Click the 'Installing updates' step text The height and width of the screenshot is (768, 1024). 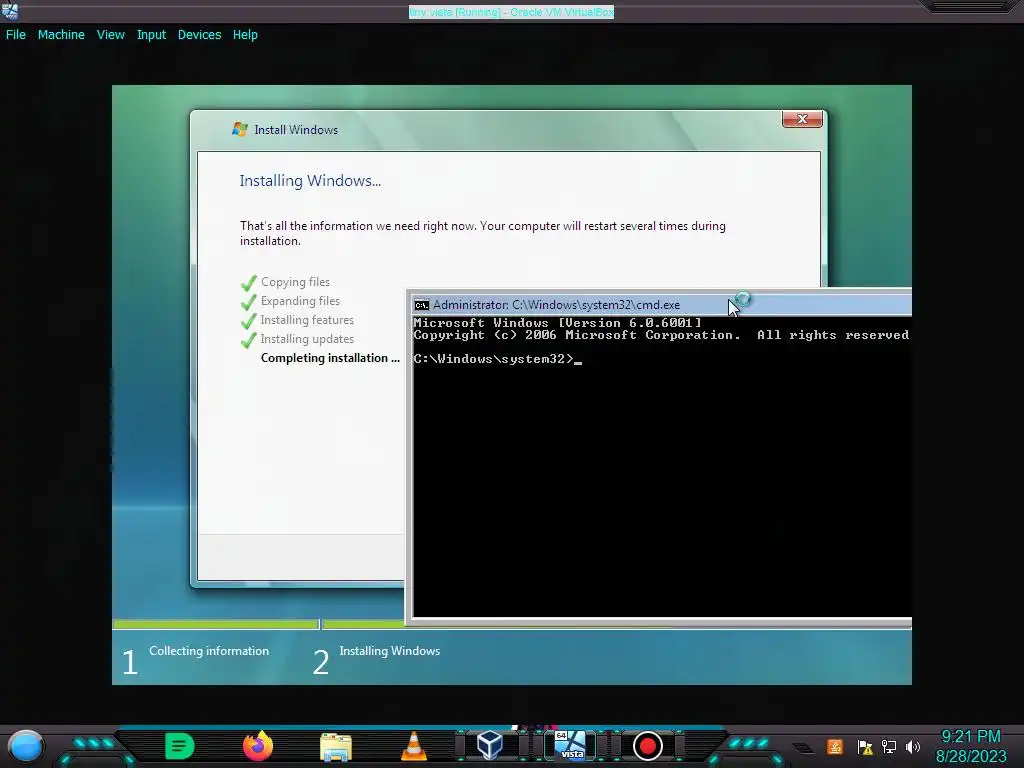point(307,338)
